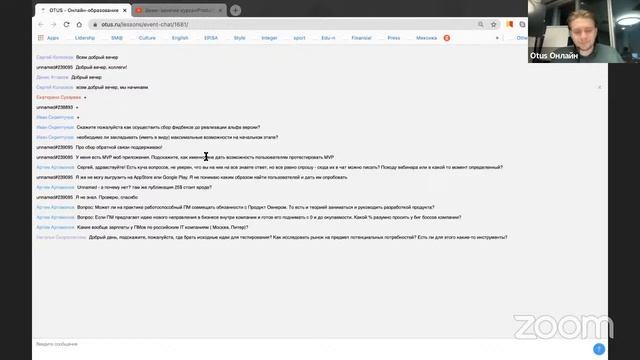Image resolution: width=640 pixels, height=360 pixels.
Task: Click message 'Я не знал. Проверю, спасибо'
Action: [x=107, y=197]
